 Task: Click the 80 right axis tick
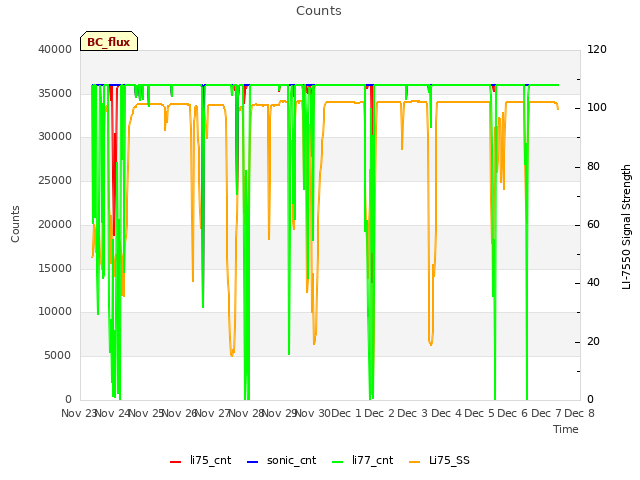[593, 167]
